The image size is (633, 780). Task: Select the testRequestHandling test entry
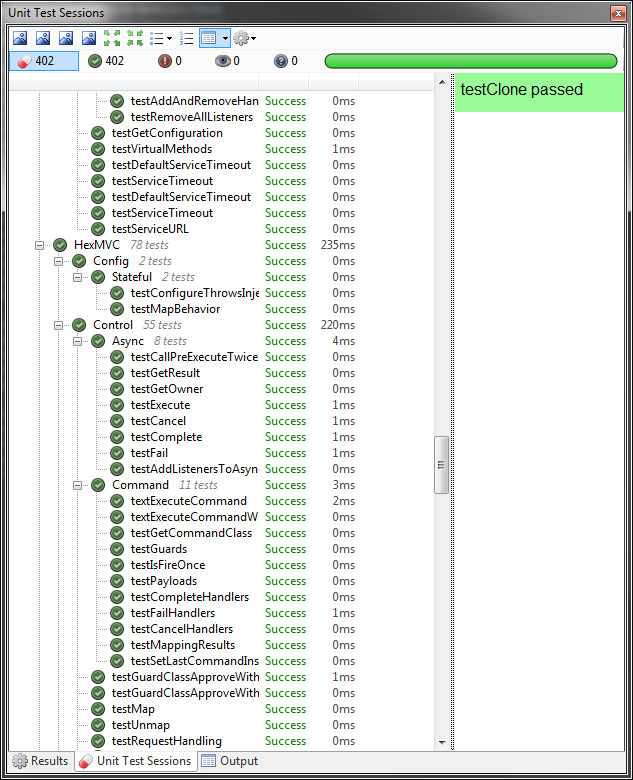166,741
